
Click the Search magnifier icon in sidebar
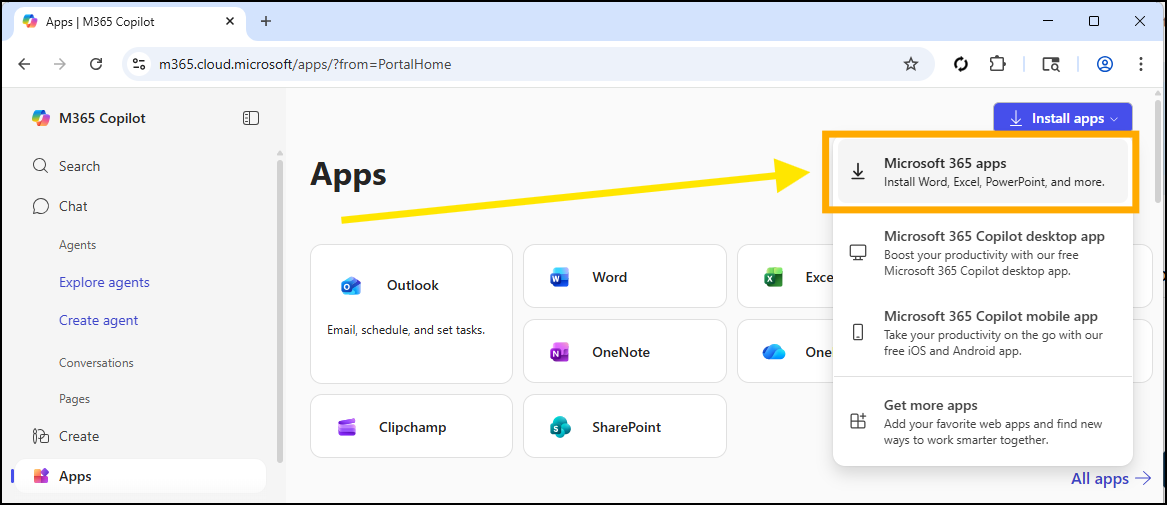pos(40,166)
